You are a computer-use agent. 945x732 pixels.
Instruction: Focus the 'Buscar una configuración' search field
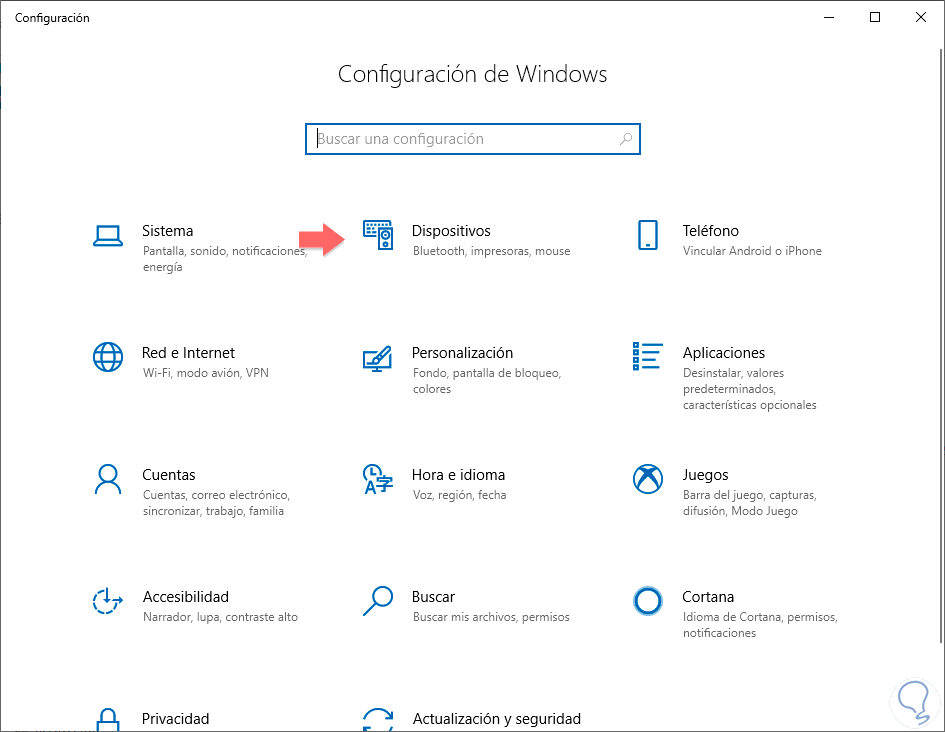pyautogui.click(x=472, y=139)
